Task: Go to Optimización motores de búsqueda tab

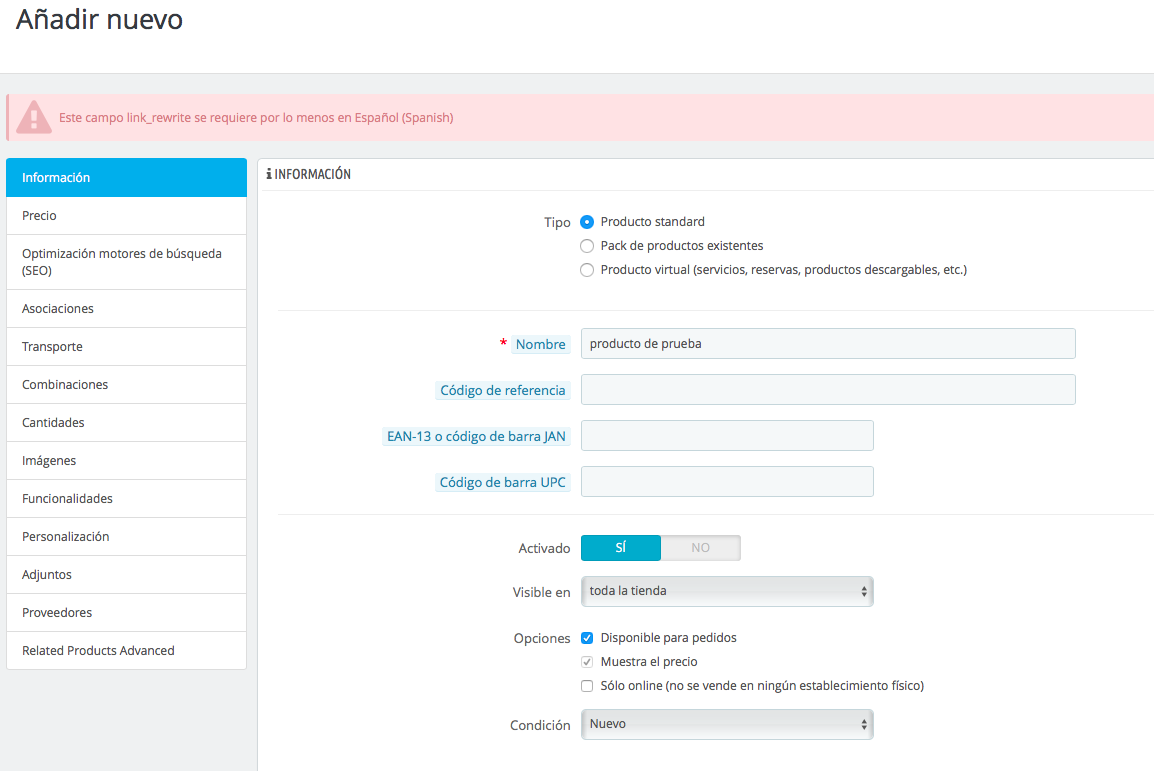Action: [x=127, y=262]
